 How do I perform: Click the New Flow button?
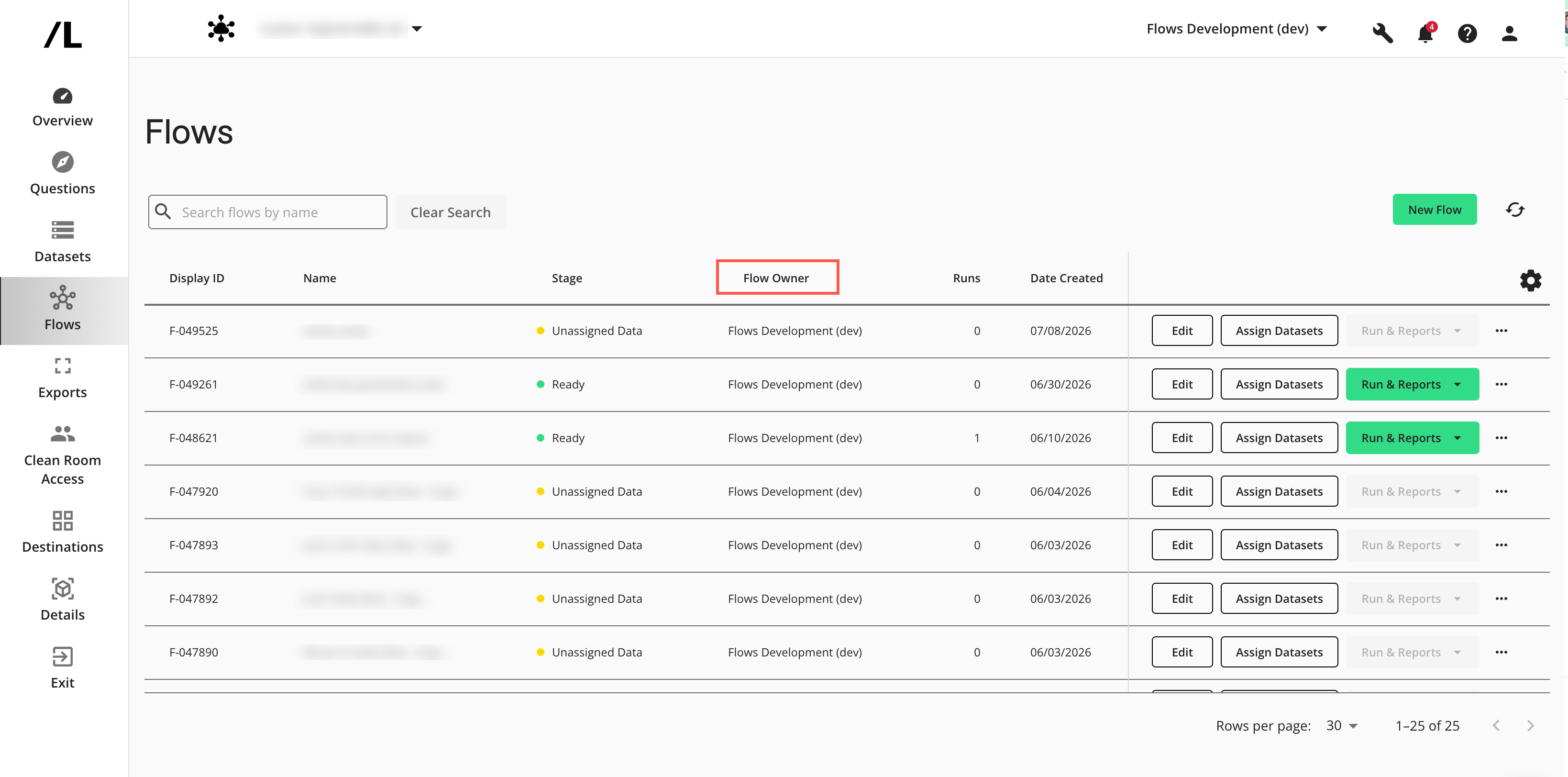point(1434,210)
